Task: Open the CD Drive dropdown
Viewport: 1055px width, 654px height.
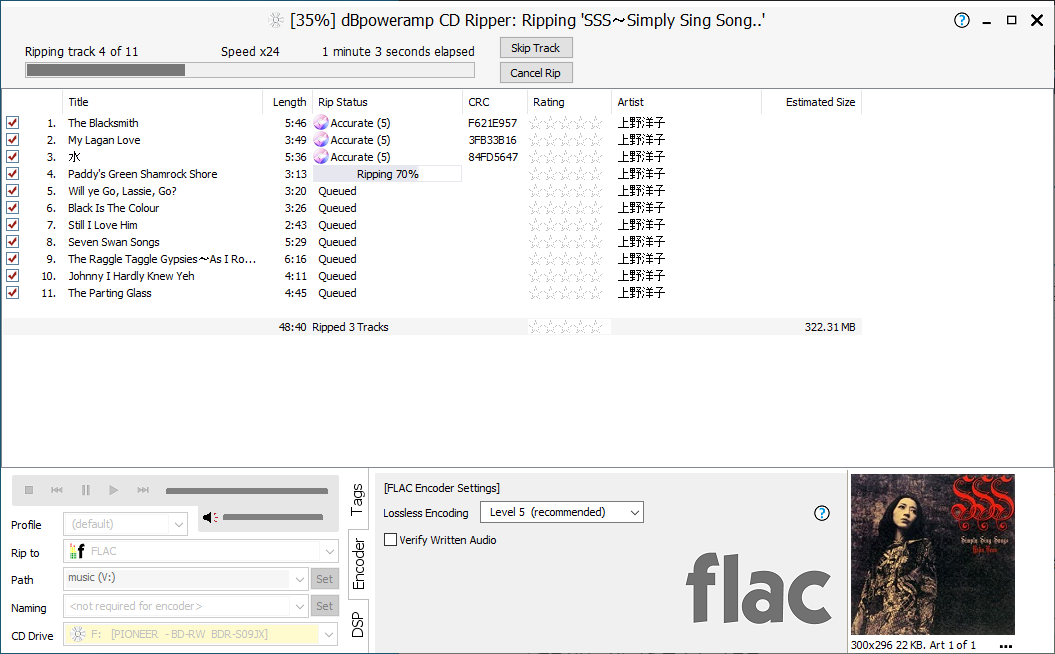Action: click(329, 634)
